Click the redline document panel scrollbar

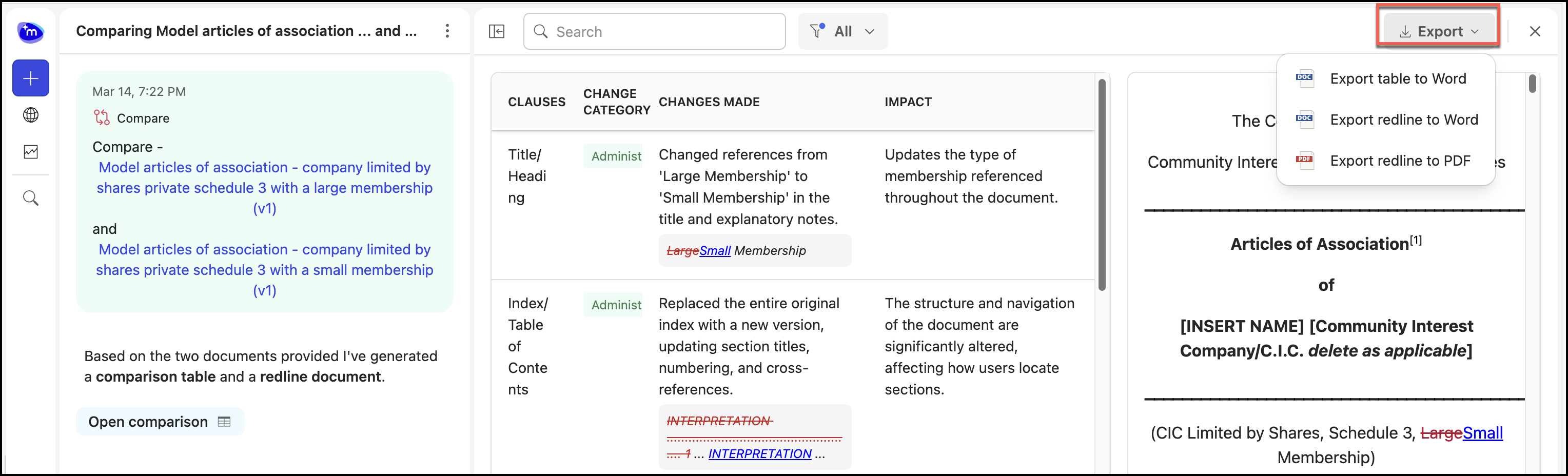coord(1532,84)
